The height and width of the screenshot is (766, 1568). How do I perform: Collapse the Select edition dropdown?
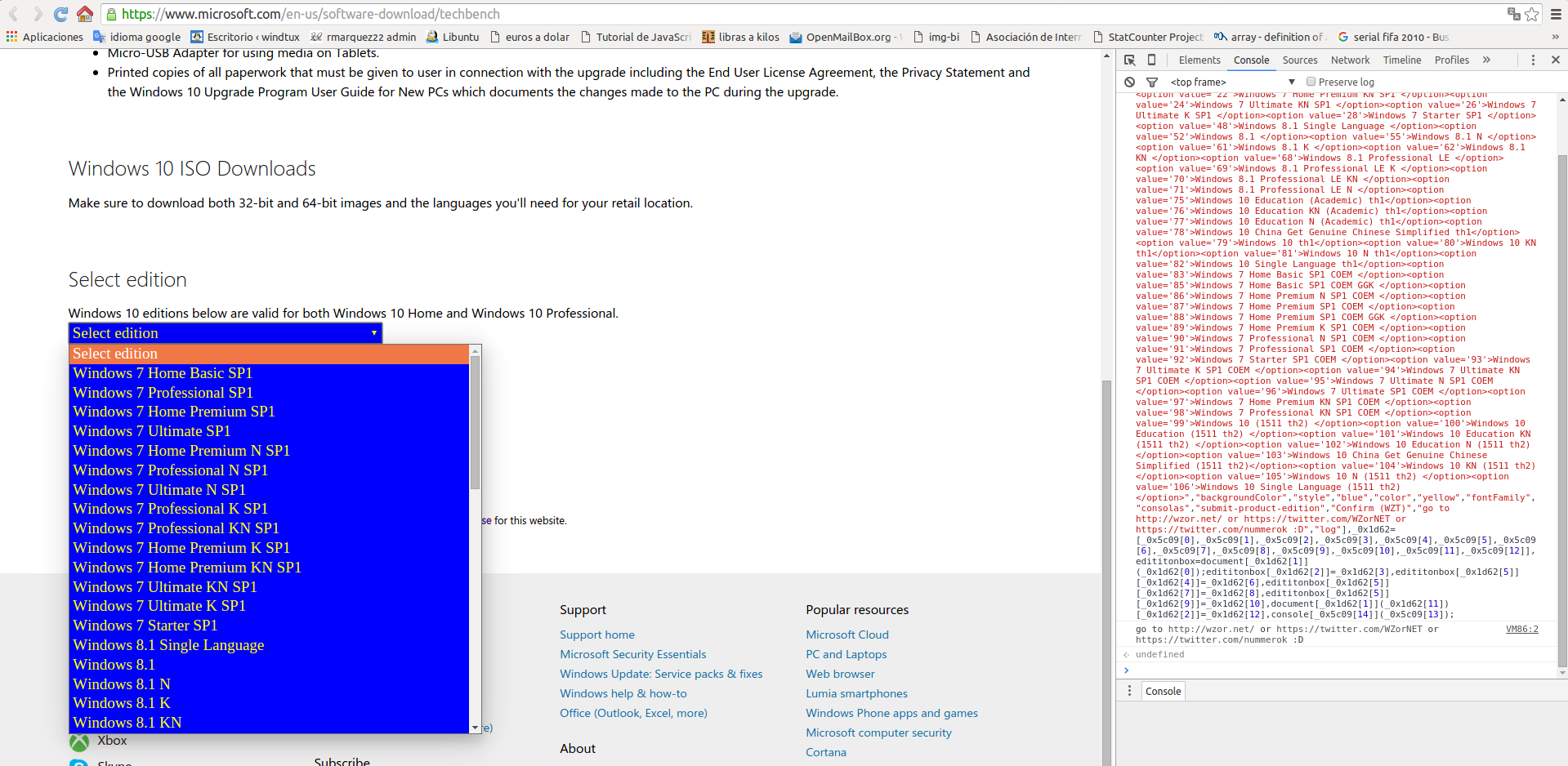pos(225,333)
